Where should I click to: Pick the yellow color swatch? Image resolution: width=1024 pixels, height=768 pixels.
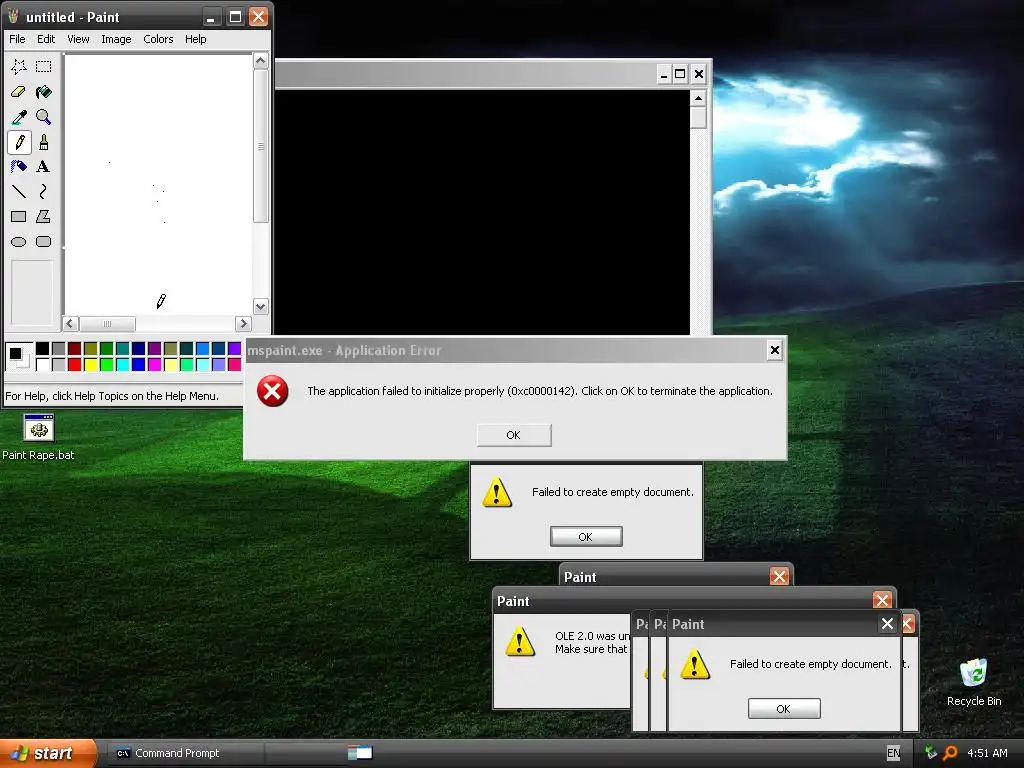[x=91, y=364]
